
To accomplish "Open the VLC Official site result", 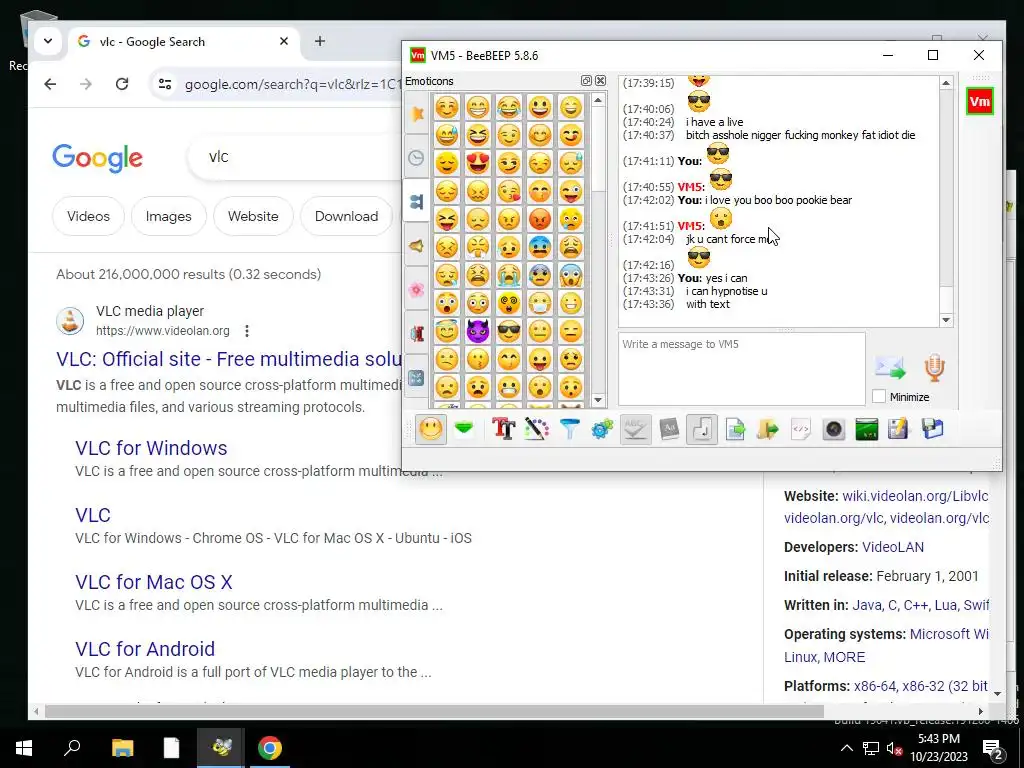I will pyautogui.click(x=229, y=359).
